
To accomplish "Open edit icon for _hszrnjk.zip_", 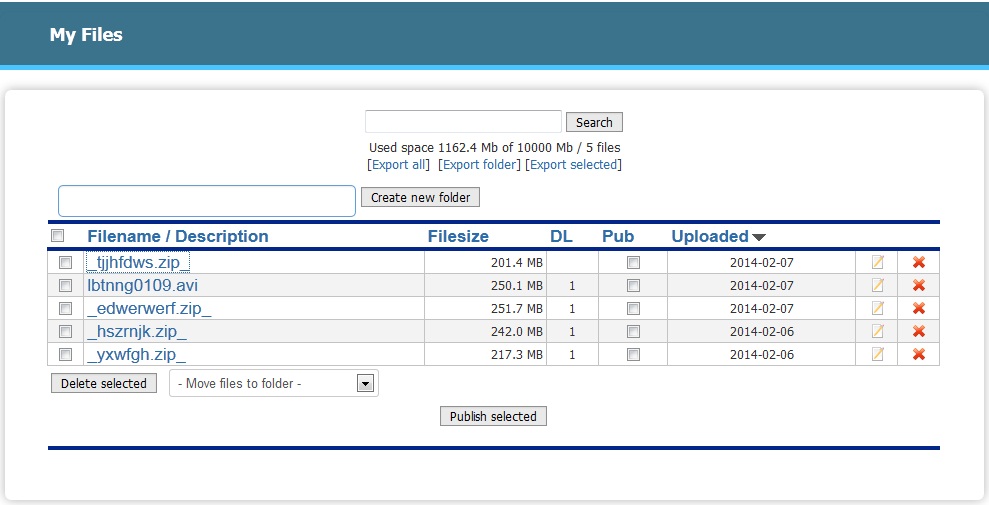I will tap(878, 331).
